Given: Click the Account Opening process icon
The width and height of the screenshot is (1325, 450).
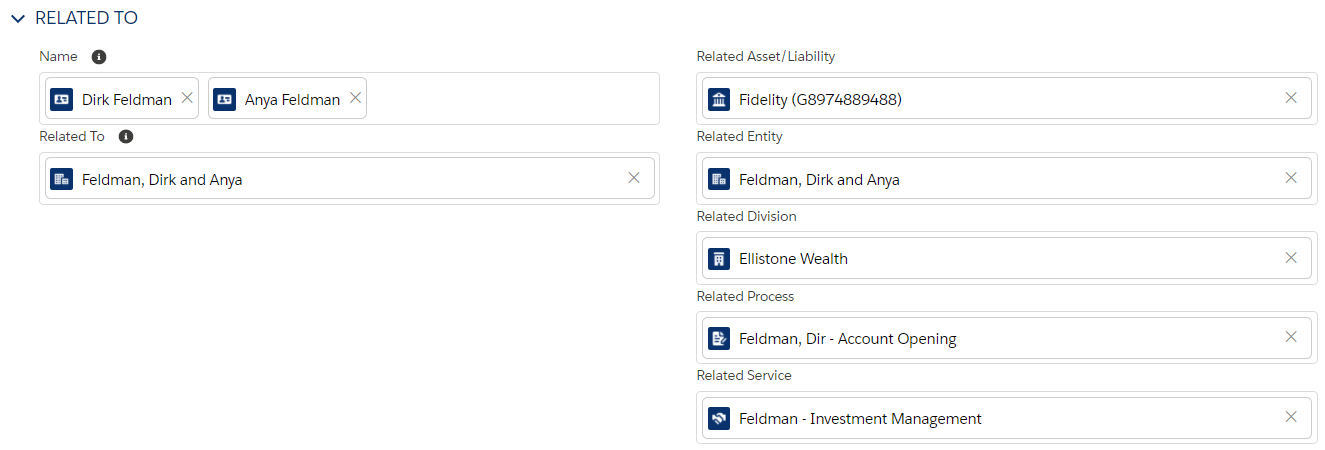Looking at the screenshot, I should [719, 338].
